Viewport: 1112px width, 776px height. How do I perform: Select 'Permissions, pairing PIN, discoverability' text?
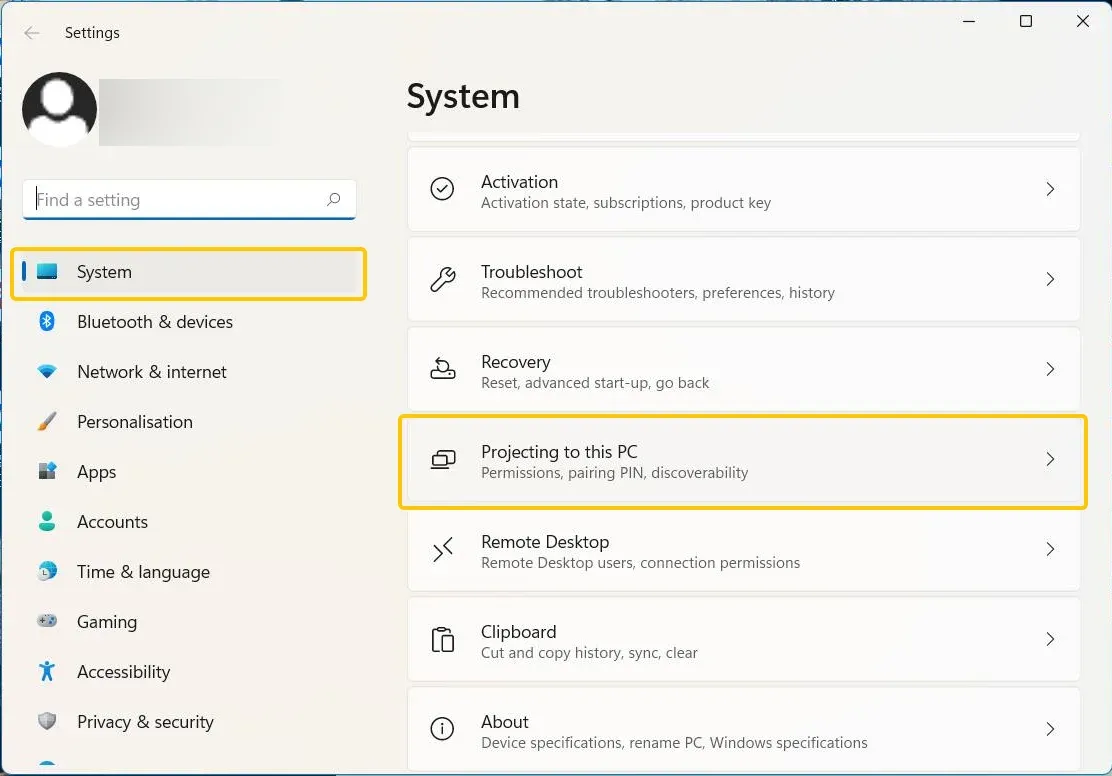pos(614,472)
